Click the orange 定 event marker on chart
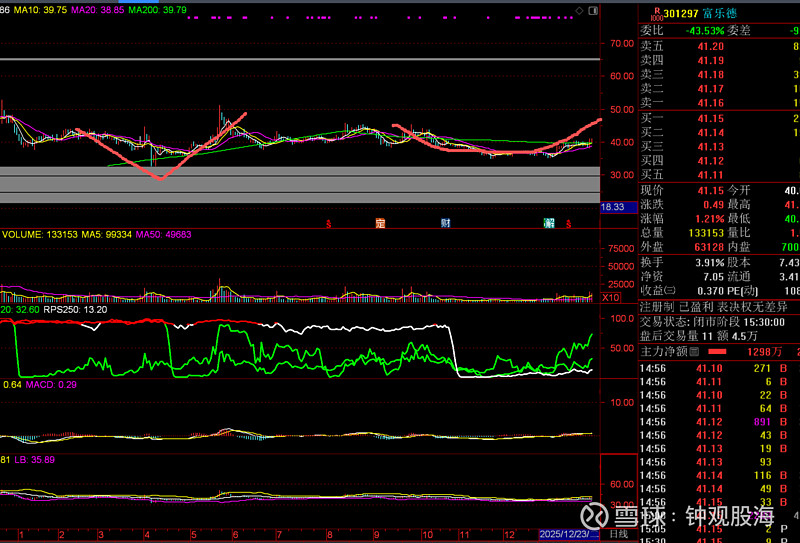The height and width of the screenshot is (543, 800). click(x=380, y=222)
